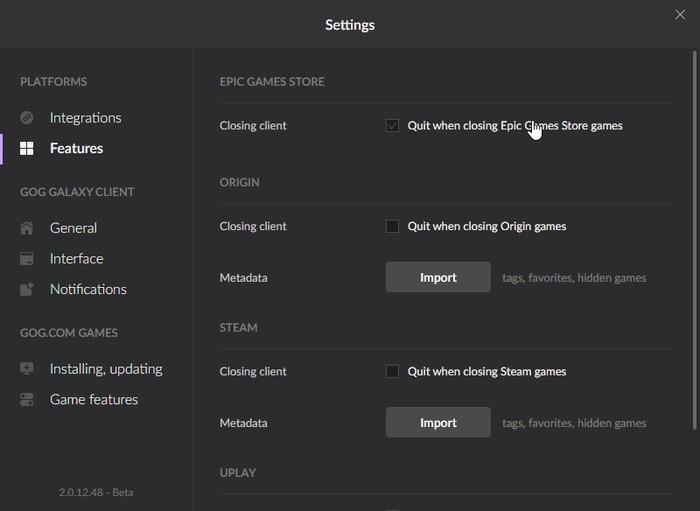Image resolution: width=700 pixels, height=511 pixels.
Task: Click Origin's 'tags, favorites, hidden games' hint
Action: (x=574, y=278)
